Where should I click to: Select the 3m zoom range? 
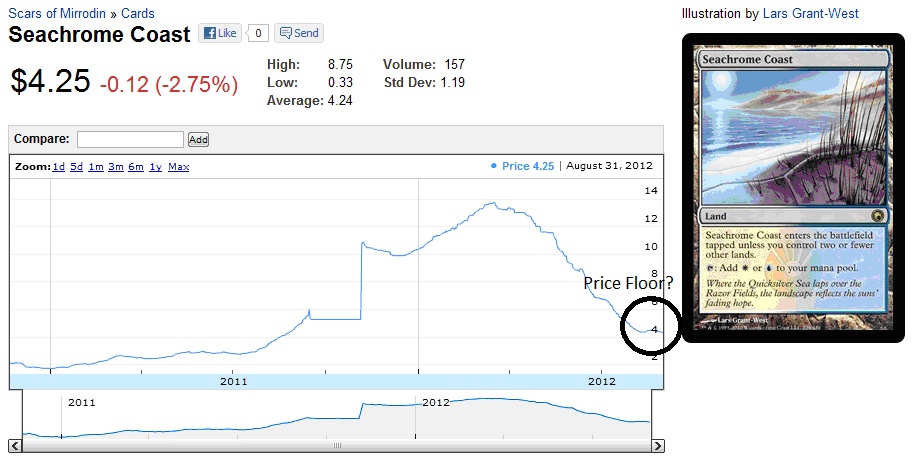tap(116, 167)
